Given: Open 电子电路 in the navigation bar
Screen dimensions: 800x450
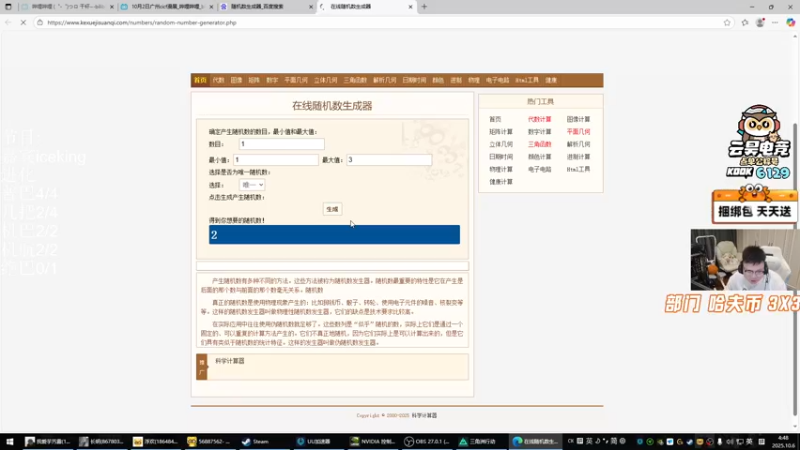Looking at the screenshot, I should tap(497, 80).
